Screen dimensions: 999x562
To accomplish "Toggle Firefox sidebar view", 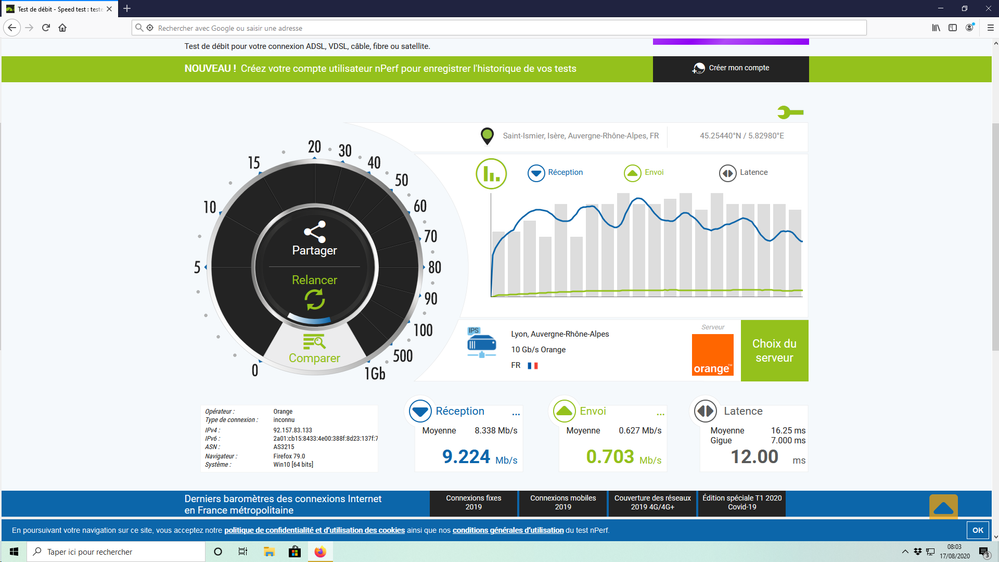I will [x=952, y=28].
